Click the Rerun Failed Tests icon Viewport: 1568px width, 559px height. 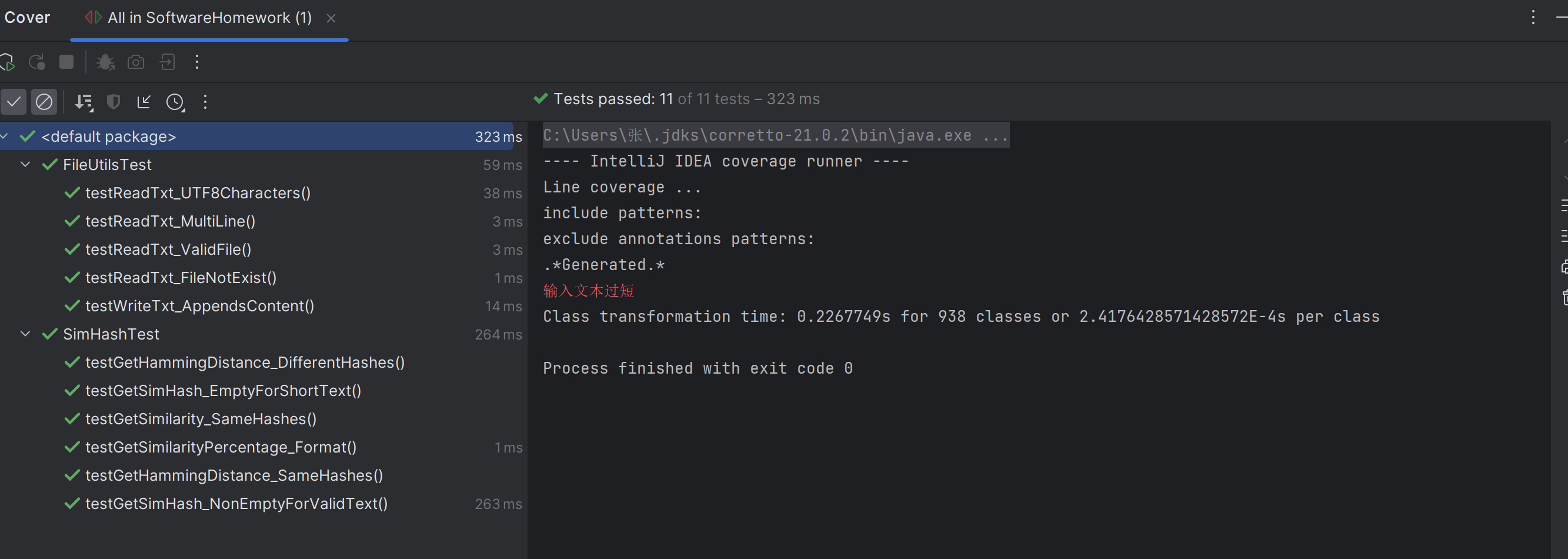coord(37,62)
